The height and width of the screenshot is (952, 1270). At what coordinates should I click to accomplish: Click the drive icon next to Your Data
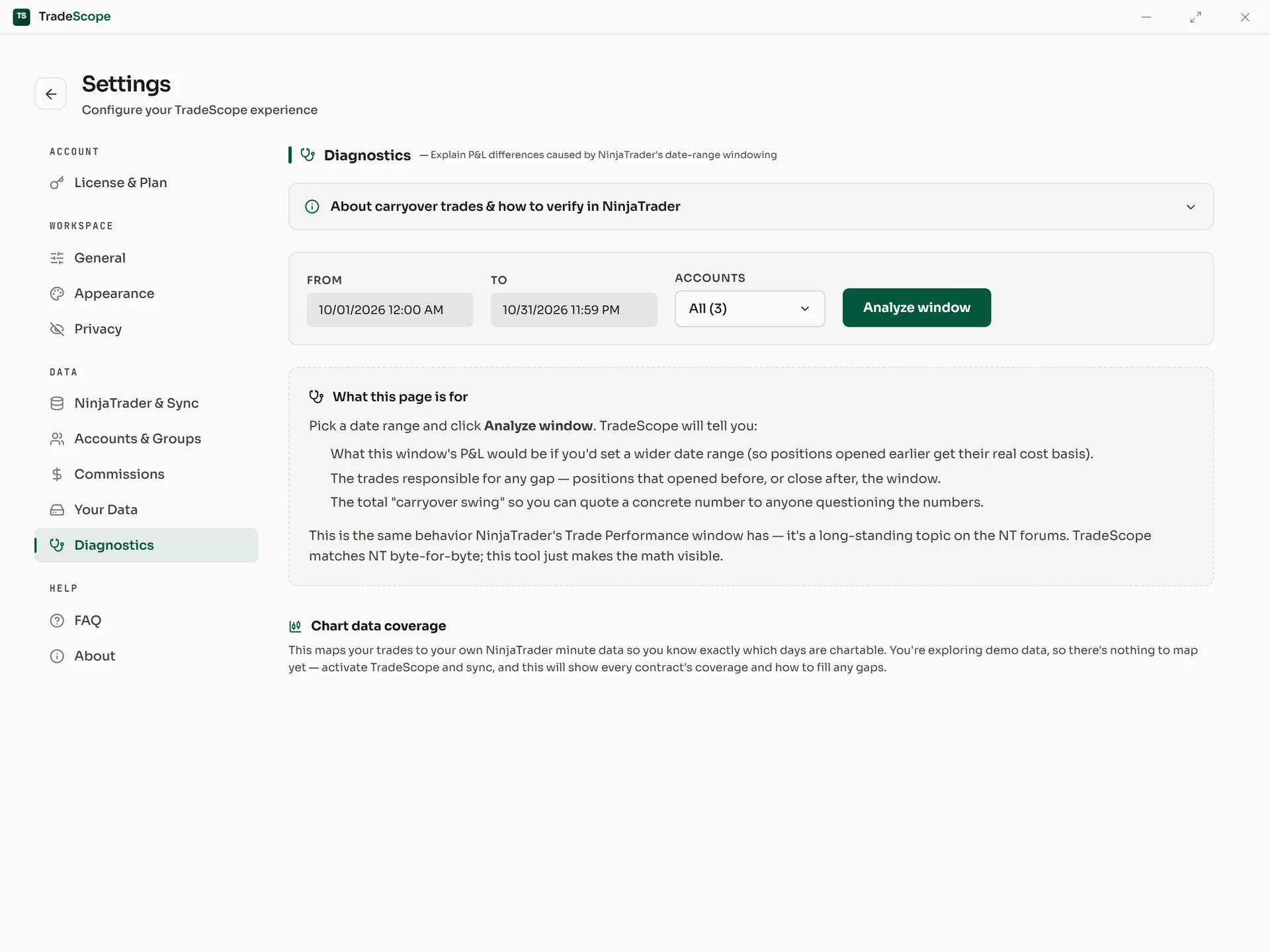coord(57,510)
